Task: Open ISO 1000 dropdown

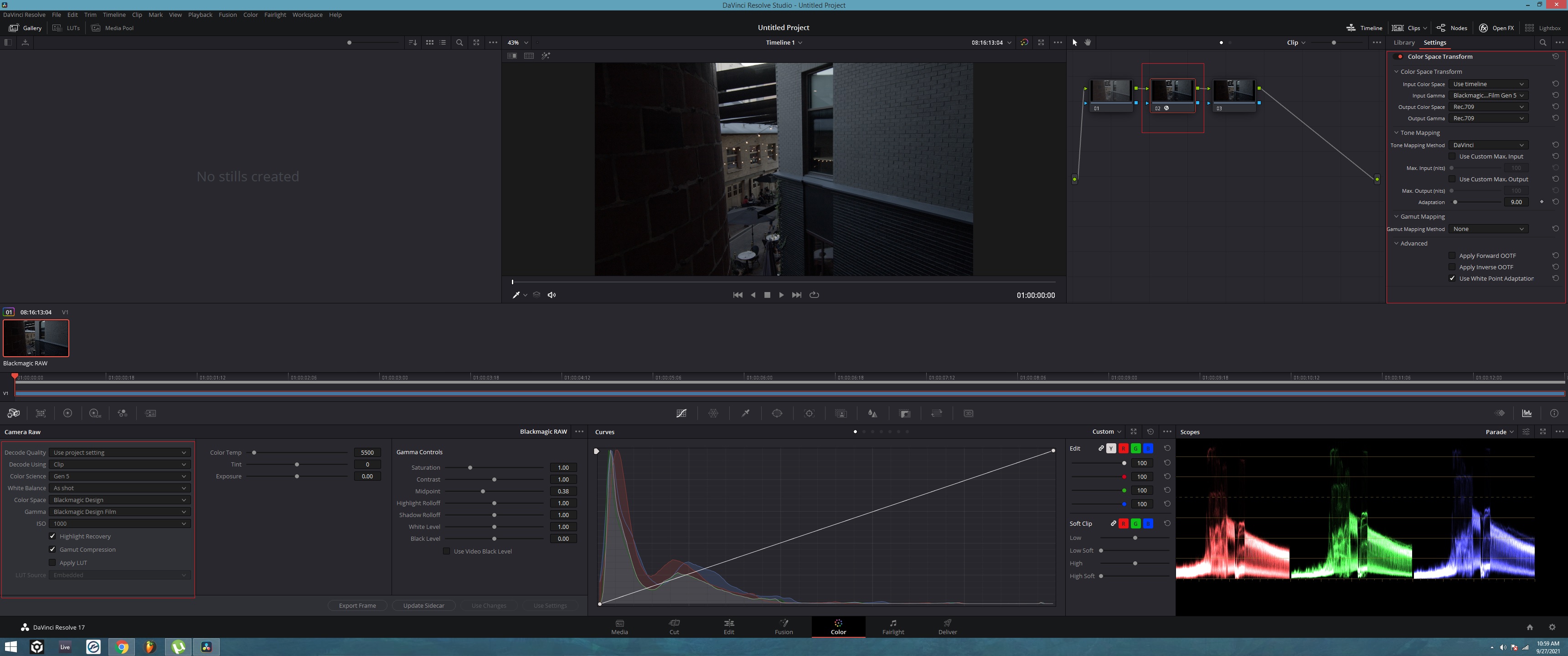Action: (x=119, y=523)
